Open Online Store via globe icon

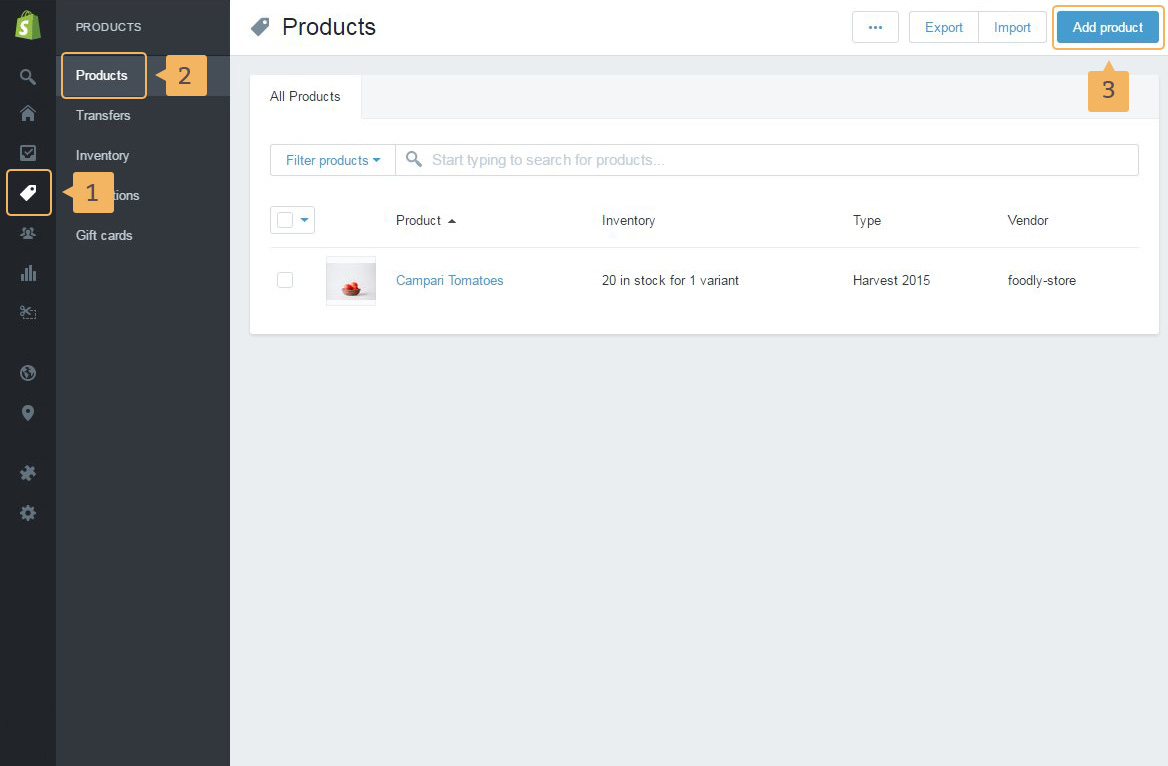[x=28, y=373]
